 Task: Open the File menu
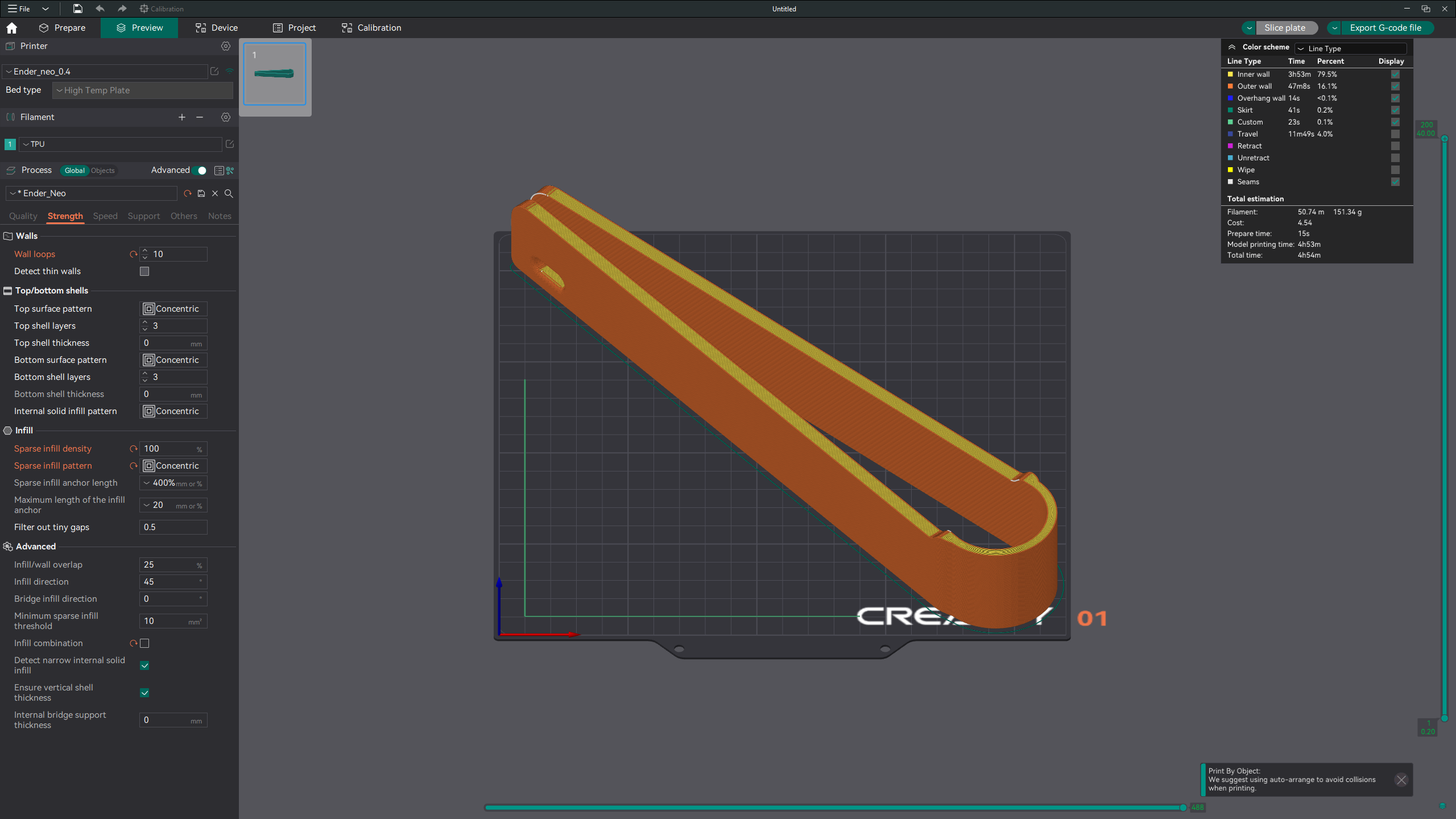point(19,9)
